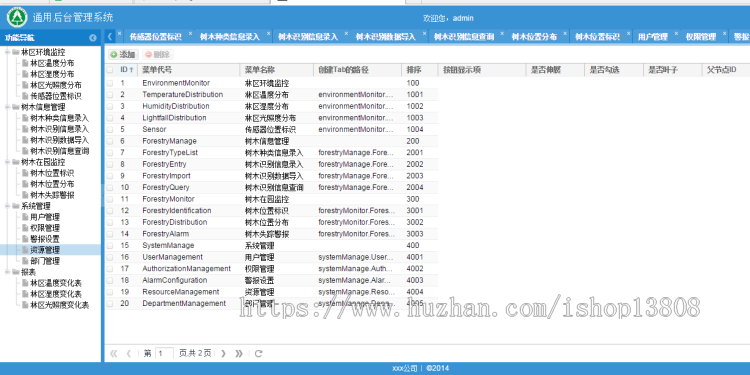The height and width of the screenshot is (375, 750).
Task: Collapse the 功能导航 navigation panel
Action: pyautogui.click(x=93, y=38)
